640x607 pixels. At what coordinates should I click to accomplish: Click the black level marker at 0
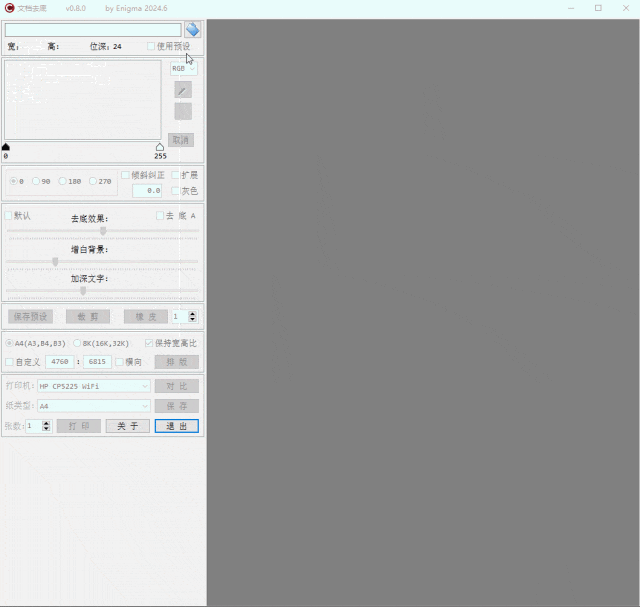tap(6, 147)
